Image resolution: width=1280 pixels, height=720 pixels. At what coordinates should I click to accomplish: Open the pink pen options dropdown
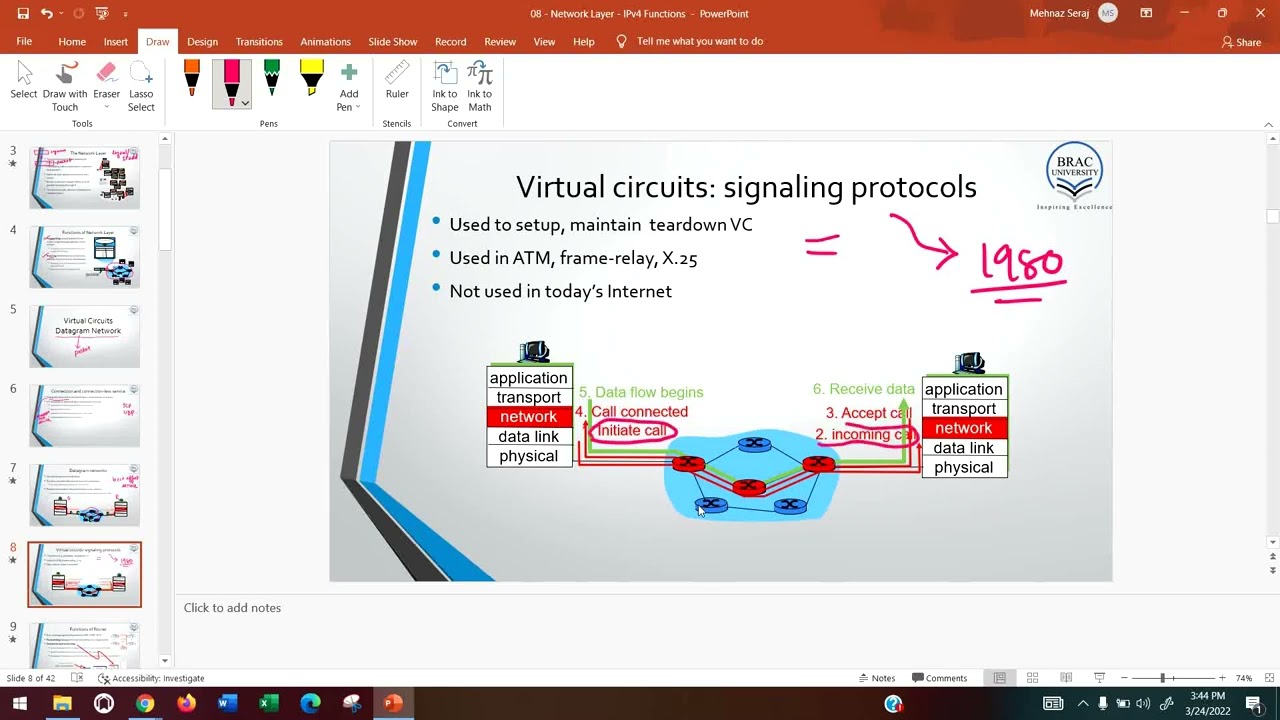[x=245, y=102]
